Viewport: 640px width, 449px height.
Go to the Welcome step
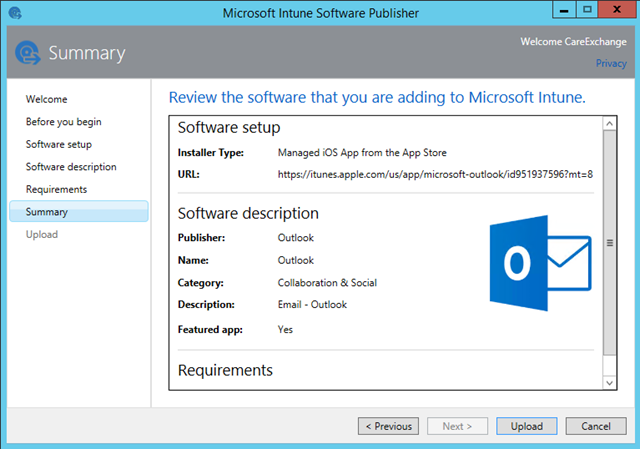[x=47, y=99]
